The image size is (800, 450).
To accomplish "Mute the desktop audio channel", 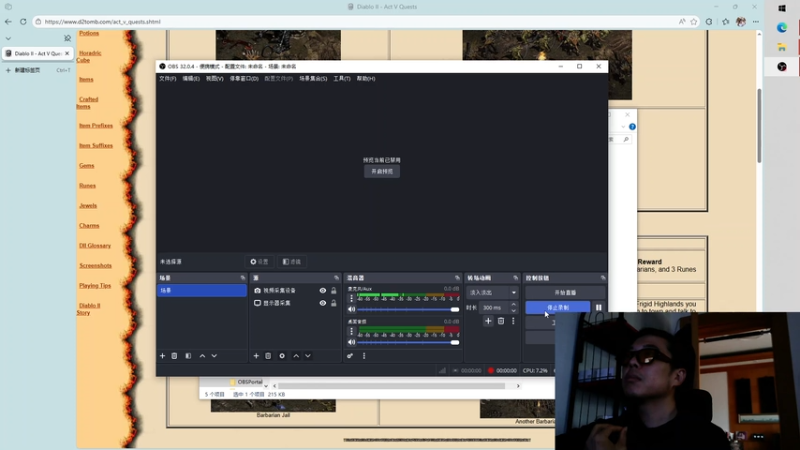I will pos(352,342).
